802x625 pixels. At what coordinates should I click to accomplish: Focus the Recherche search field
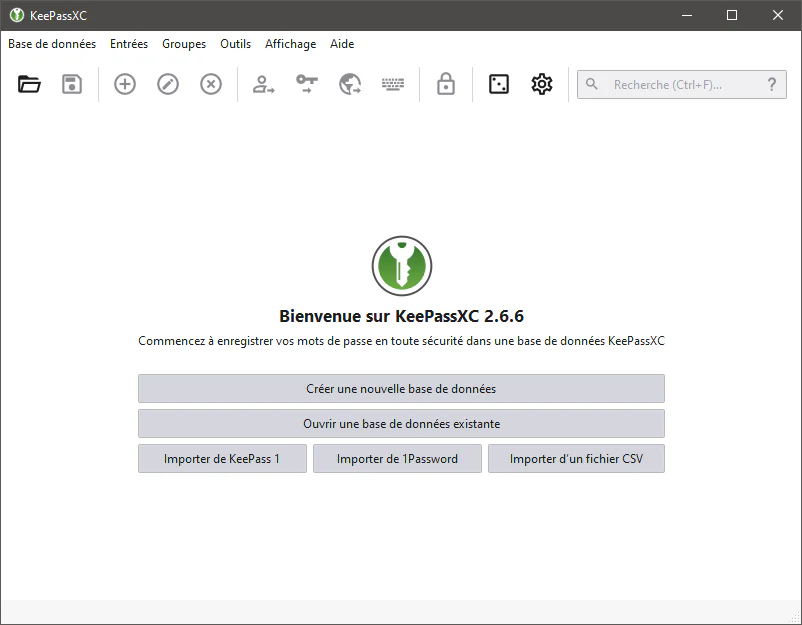pyautogui.click(x=682, y=84)
